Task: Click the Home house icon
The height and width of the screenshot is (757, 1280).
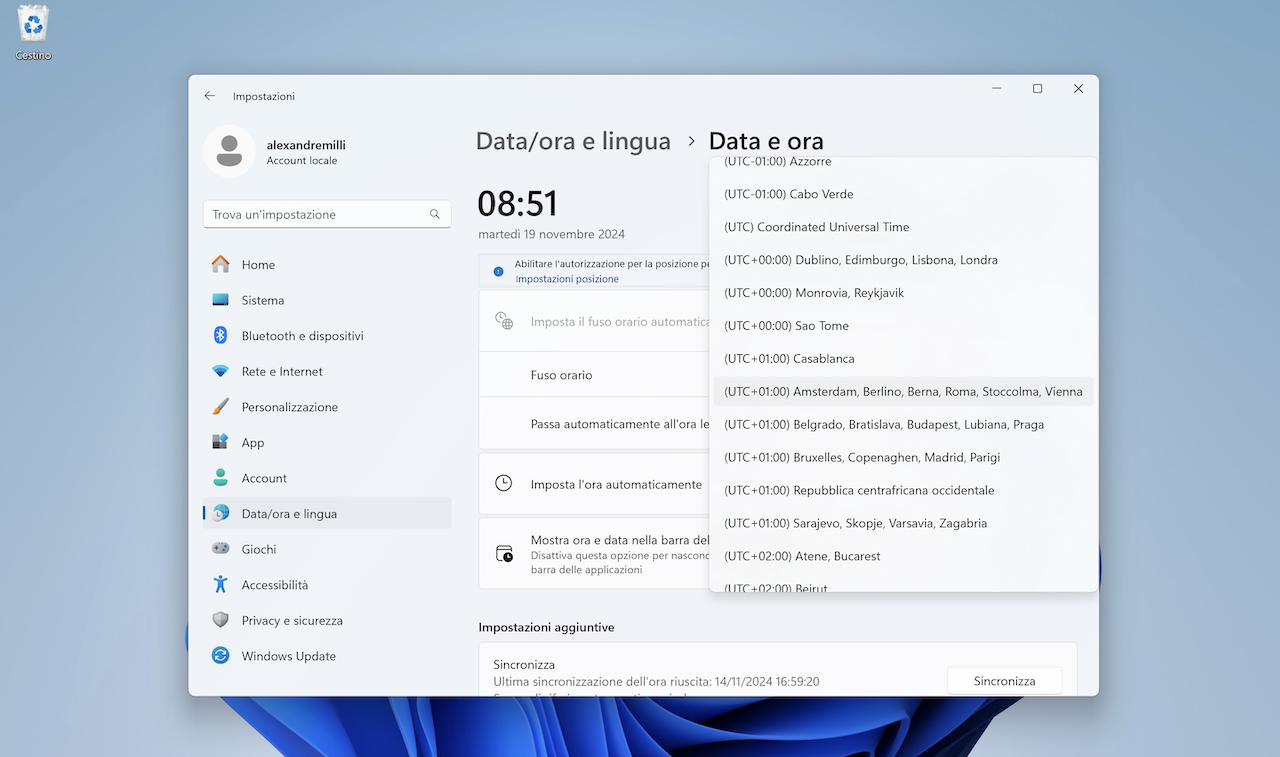Action: tap(221, 264)
